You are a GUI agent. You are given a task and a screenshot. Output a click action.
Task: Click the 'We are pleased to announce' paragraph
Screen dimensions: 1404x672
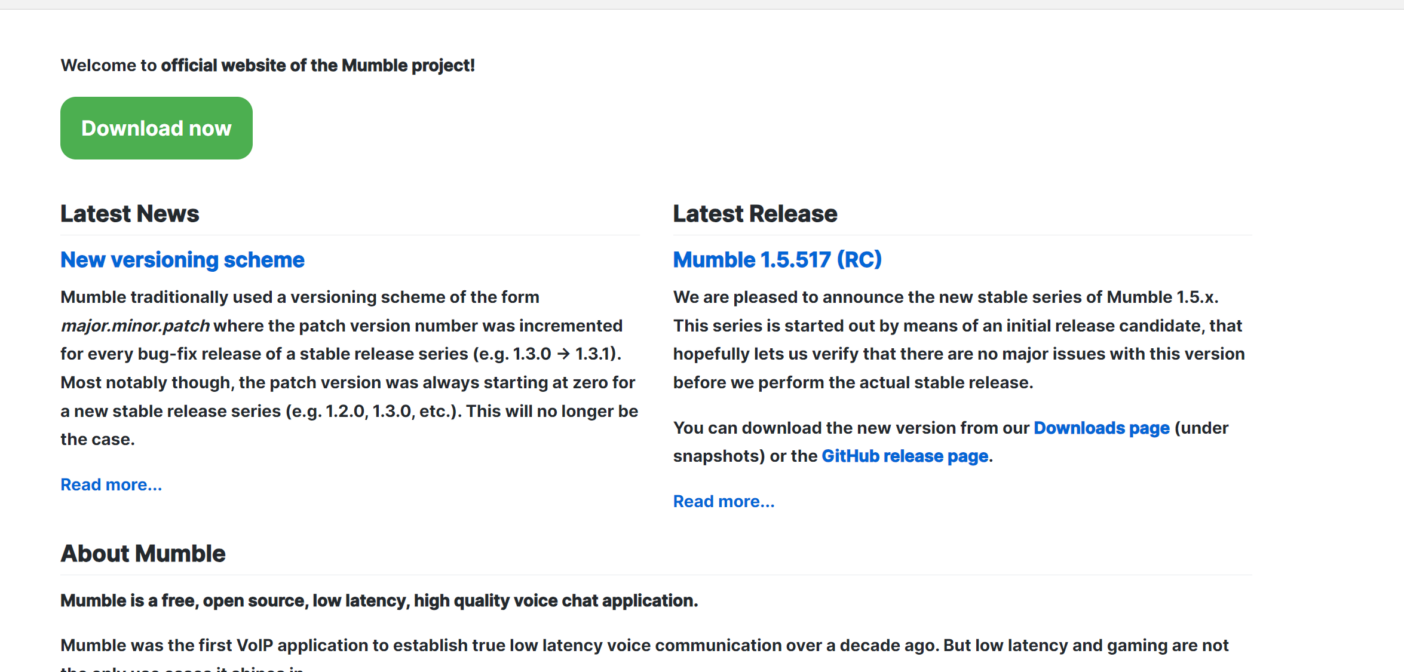click(x=945, y=297)
